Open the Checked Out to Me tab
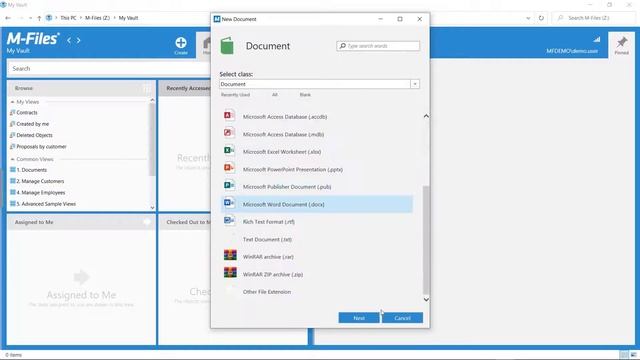The image size is (640, 360). (x=188, y=222)
